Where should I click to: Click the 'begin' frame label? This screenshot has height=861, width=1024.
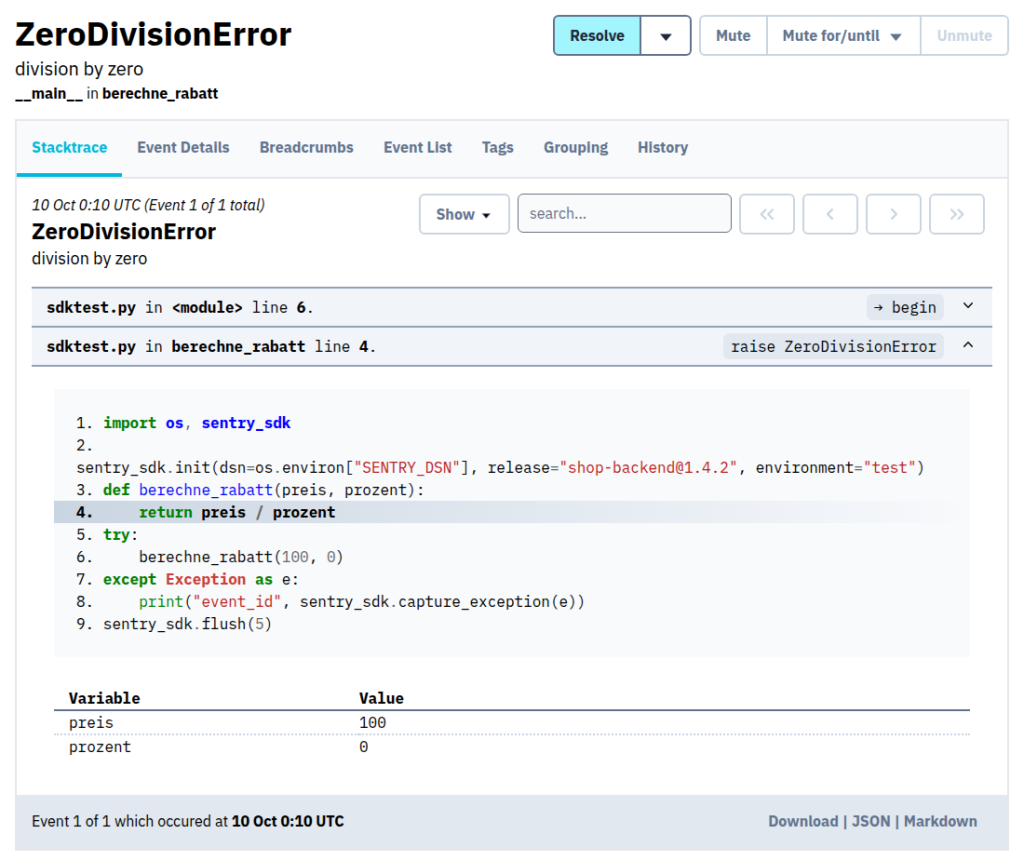click(x=905, y=307)
